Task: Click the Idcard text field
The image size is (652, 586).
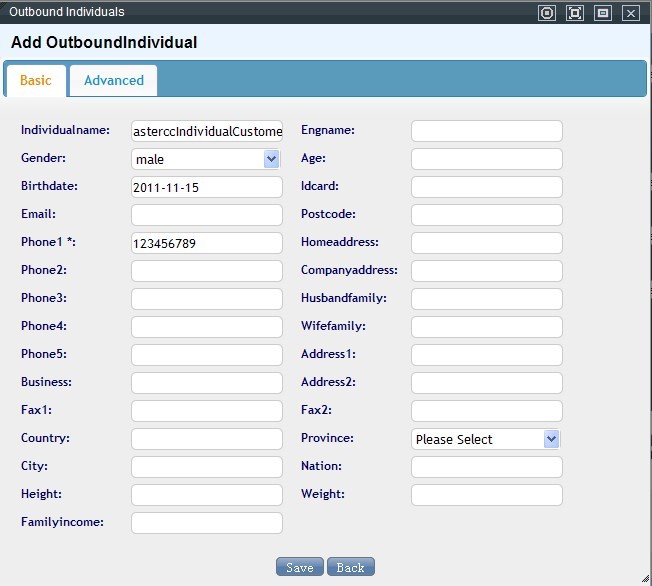Action: point(487,187)
